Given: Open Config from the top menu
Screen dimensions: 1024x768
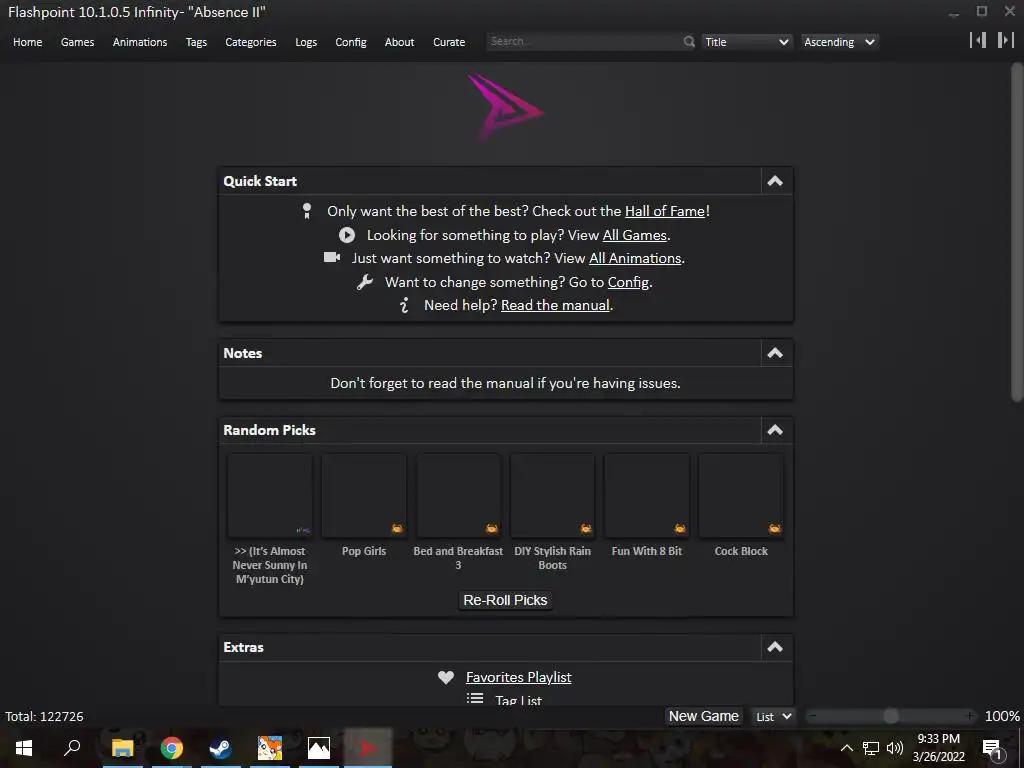Looking at the screenshot, I should click(x=351, y=42).
